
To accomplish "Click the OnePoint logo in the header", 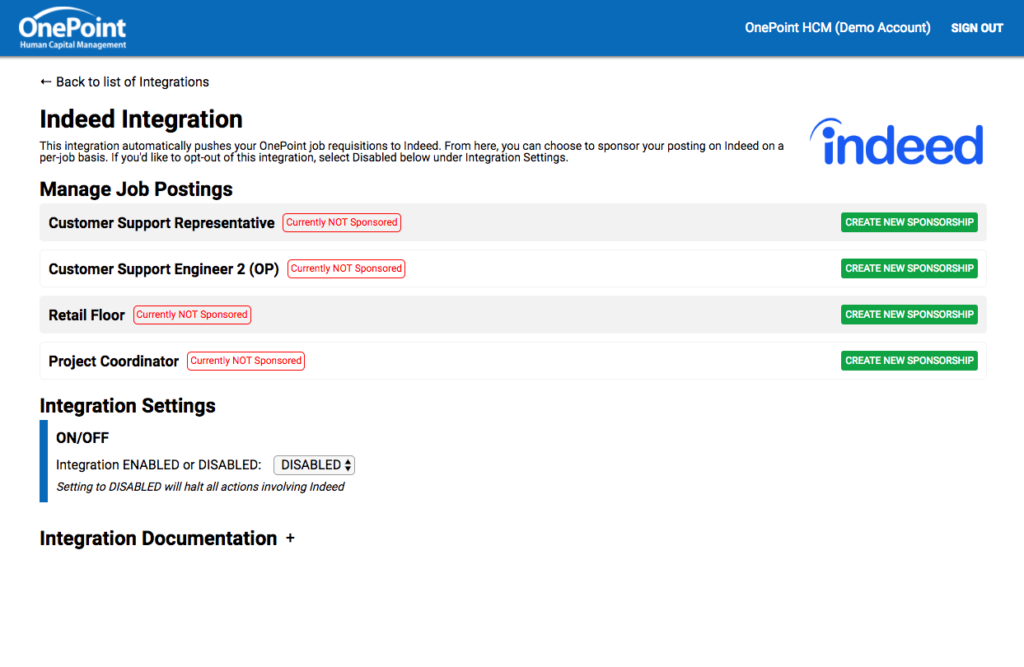I will (x=73, y=27).
